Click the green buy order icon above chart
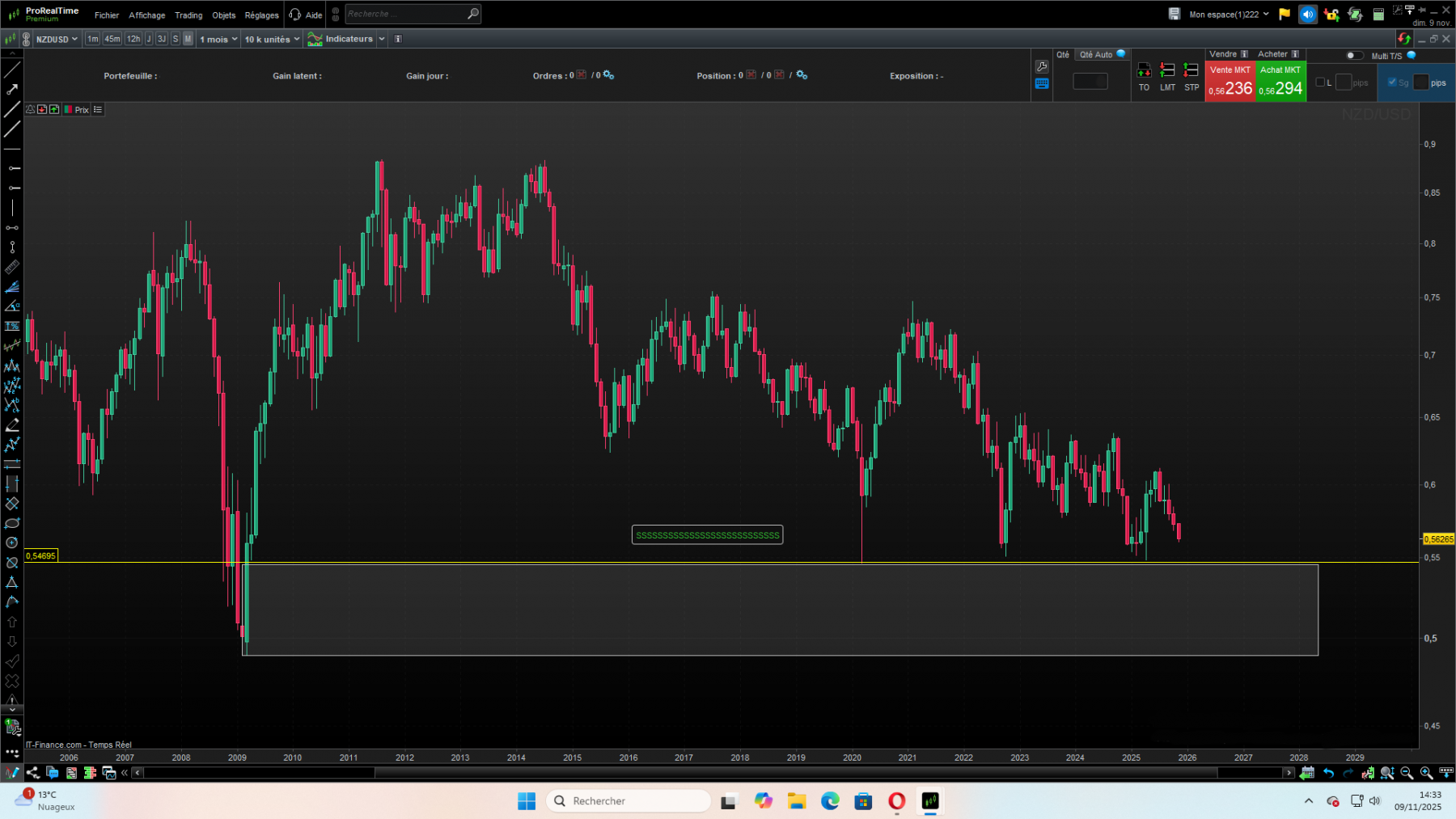 click(x=54, y=109)
